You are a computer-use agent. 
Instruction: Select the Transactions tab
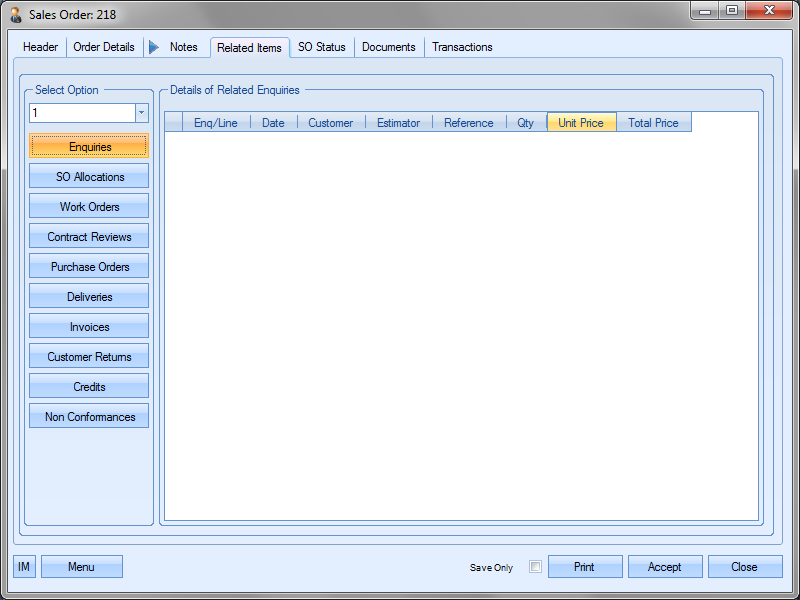462,47
